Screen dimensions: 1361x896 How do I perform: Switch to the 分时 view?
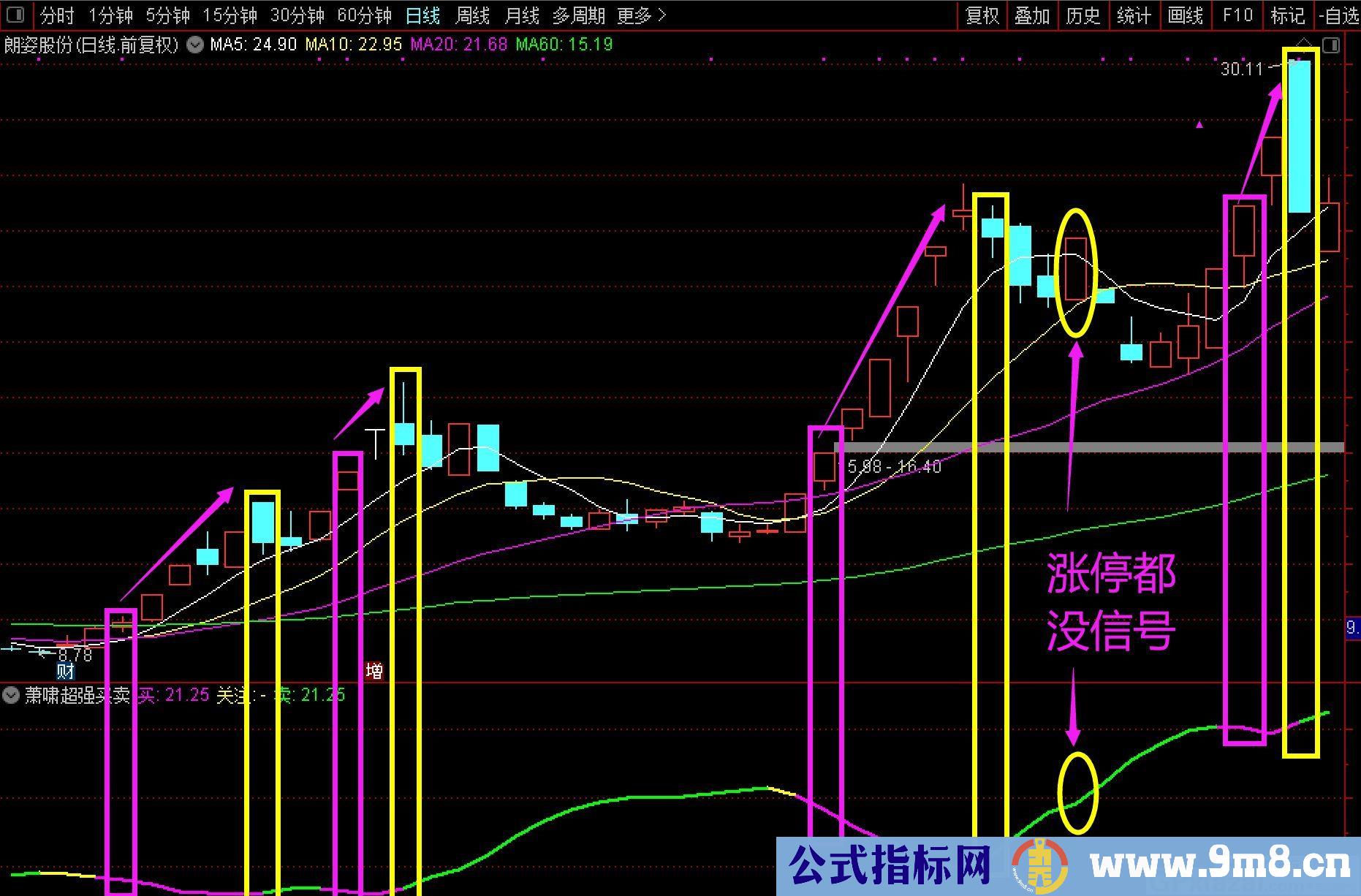coord(57,15)
